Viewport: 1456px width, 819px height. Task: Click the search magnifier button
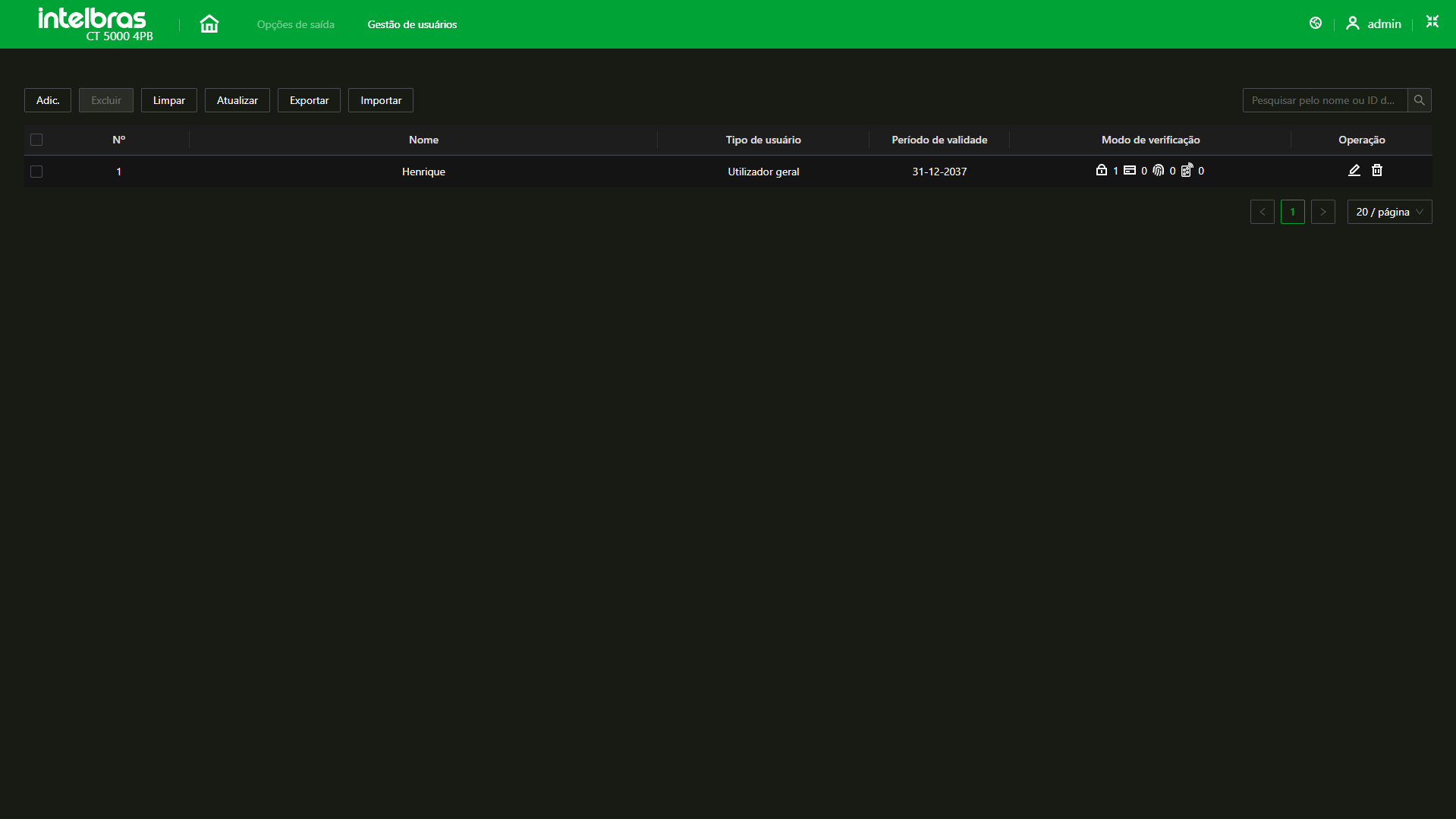[x=1419, y=100]
